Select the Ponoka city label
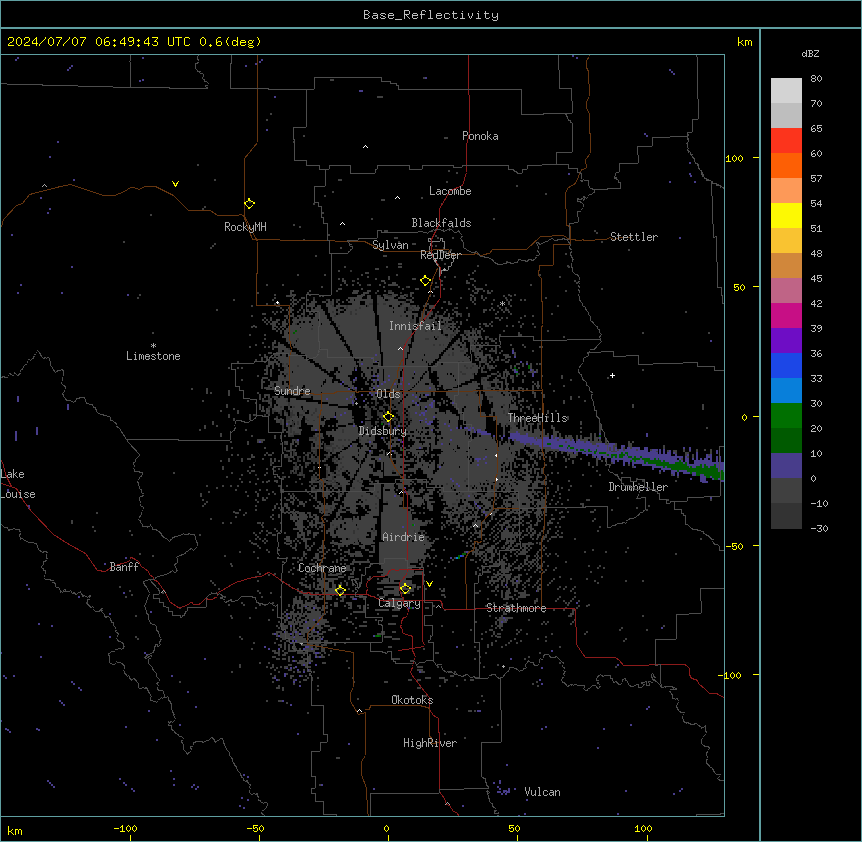Viewport: 862px width, 842px height. [x=480, y=136]
